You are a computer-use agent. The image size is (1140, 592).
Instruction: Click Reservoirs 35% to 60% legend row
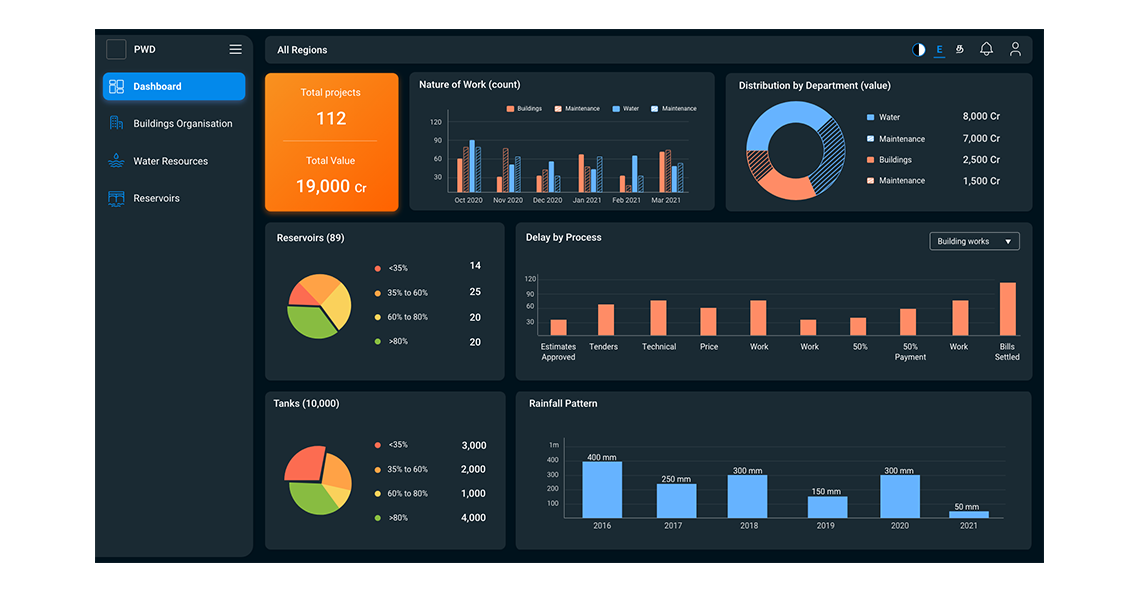coord(428,292)
